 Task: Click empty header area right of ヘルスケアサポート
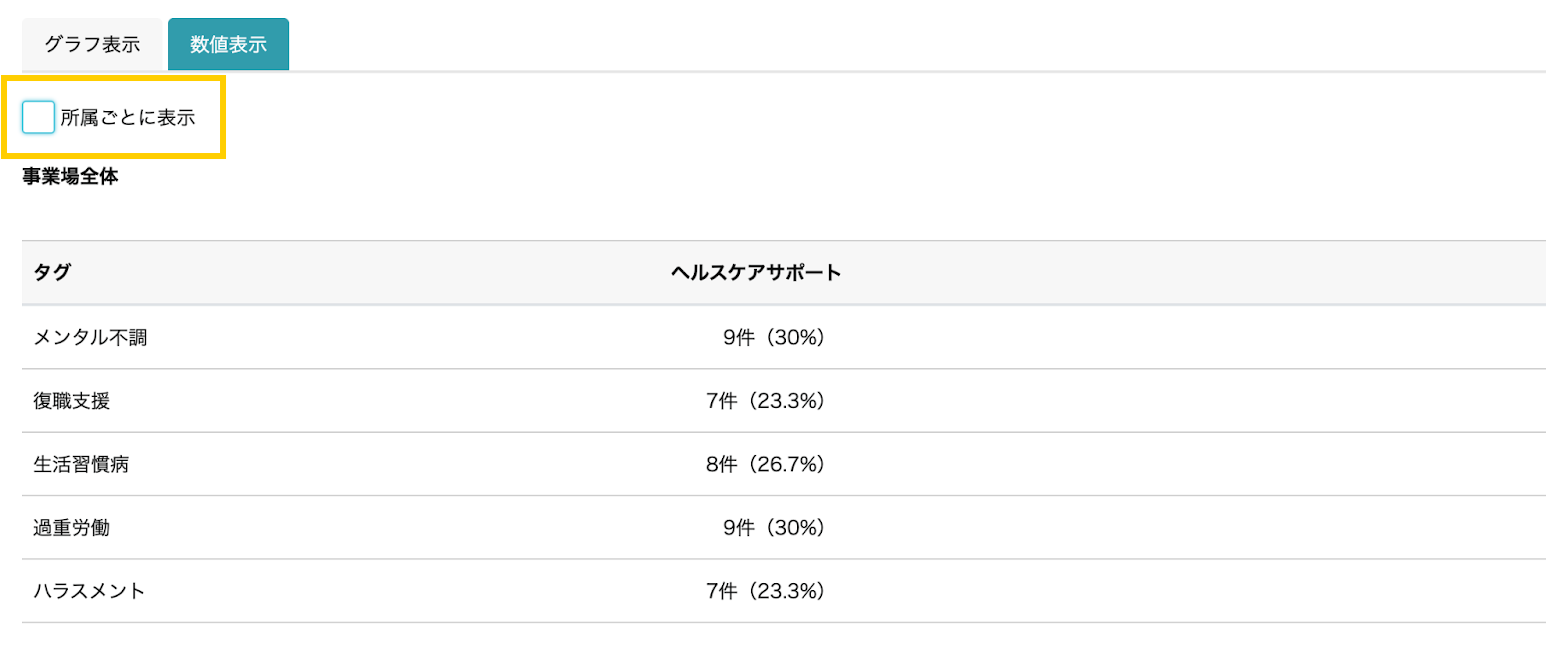[1190, 272]
